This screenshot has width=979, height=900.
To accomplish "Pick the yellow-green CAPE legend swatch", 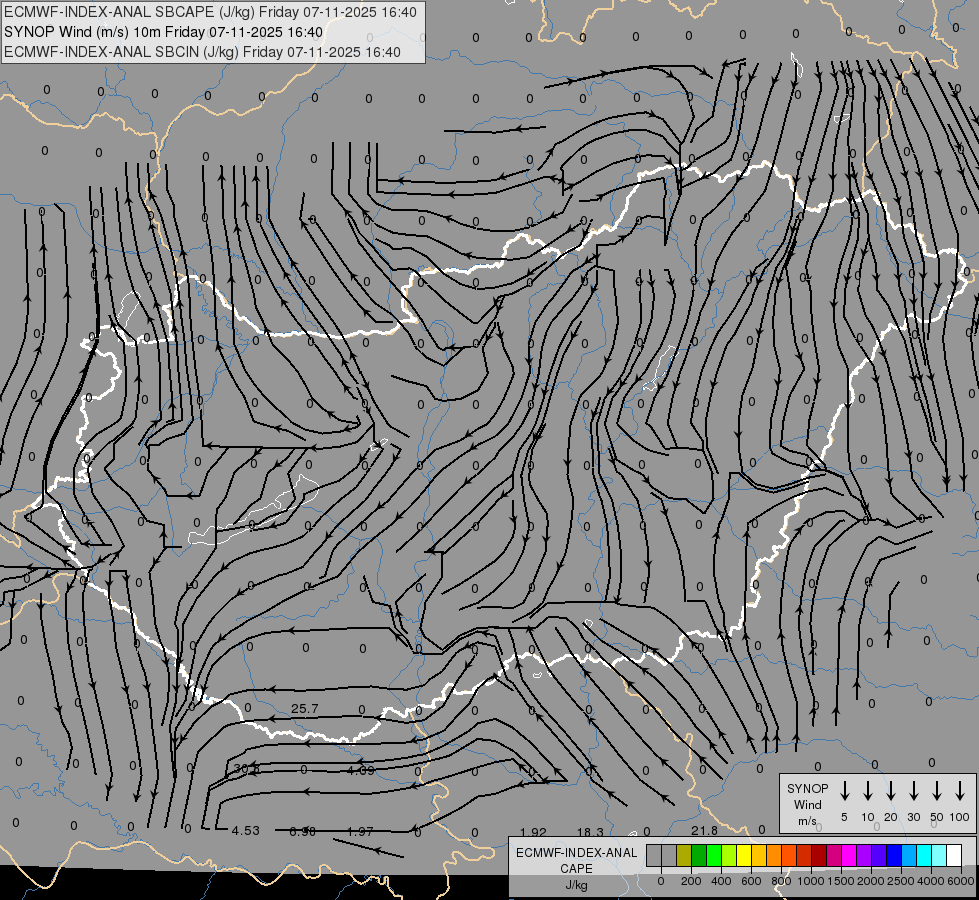I will pyautogui.click(x=729, y=855).
